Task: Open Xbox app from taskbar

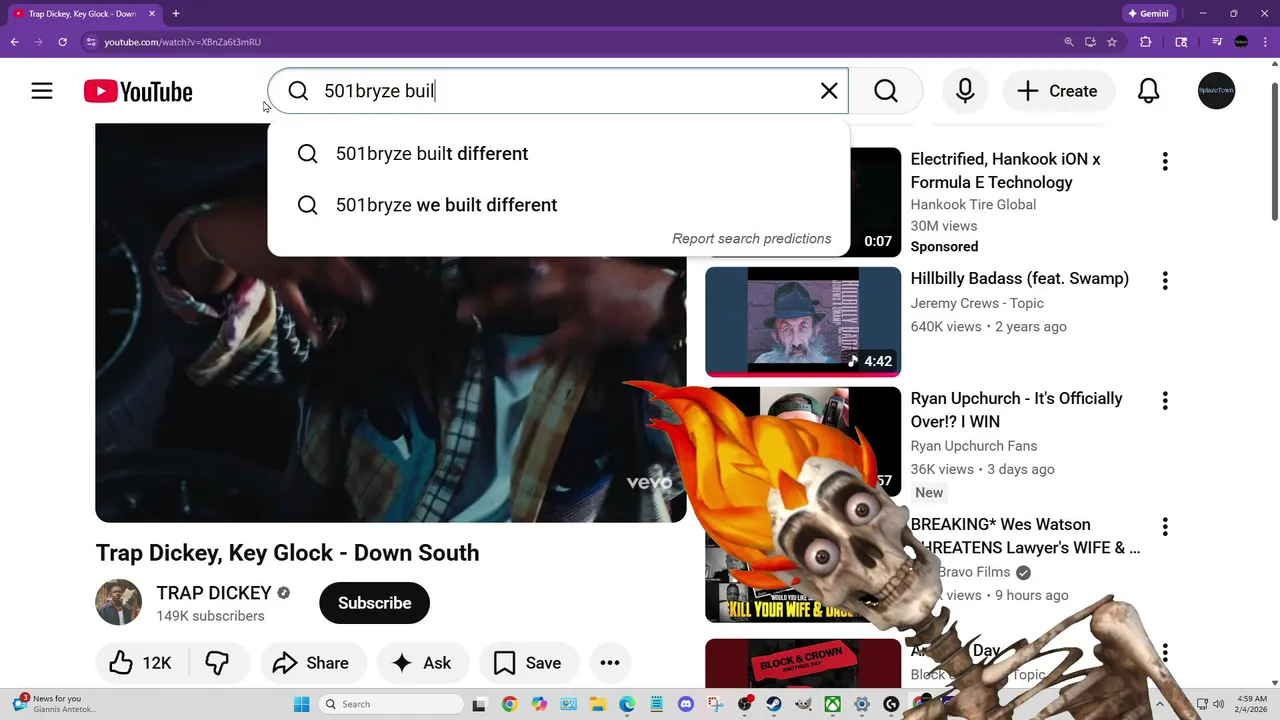Action: coord(832,704)
